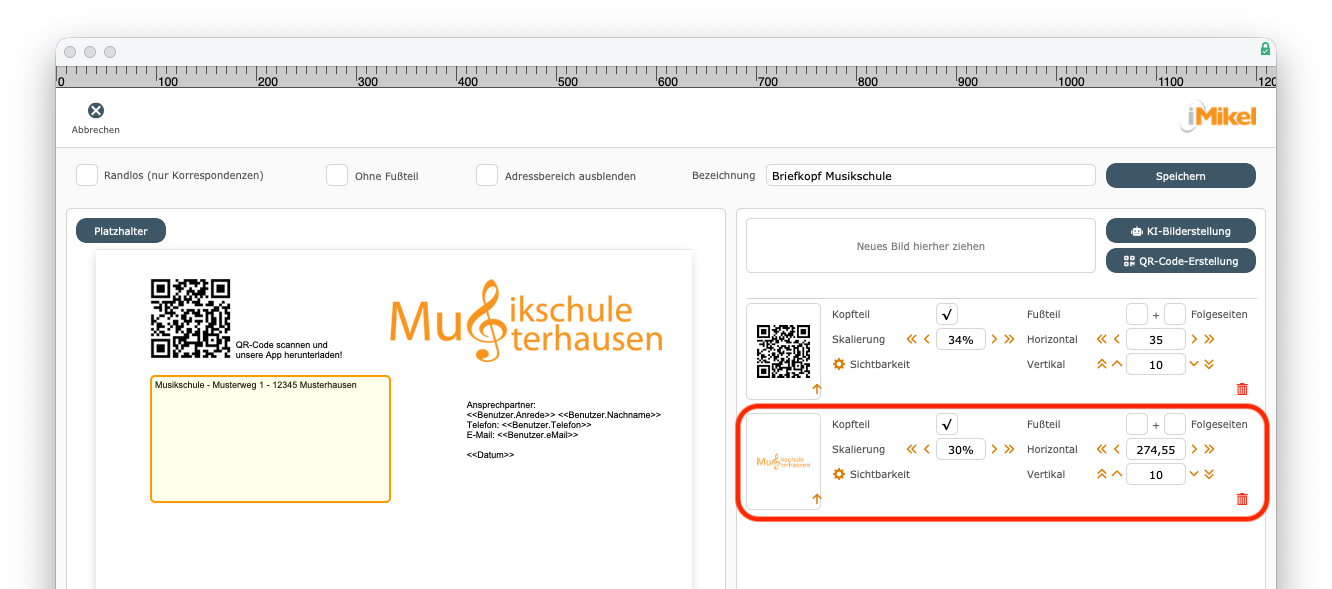Click double-right scaling arrow in QR row
This screenshot has width=1332, height=589.
(x=1009, y=339)
